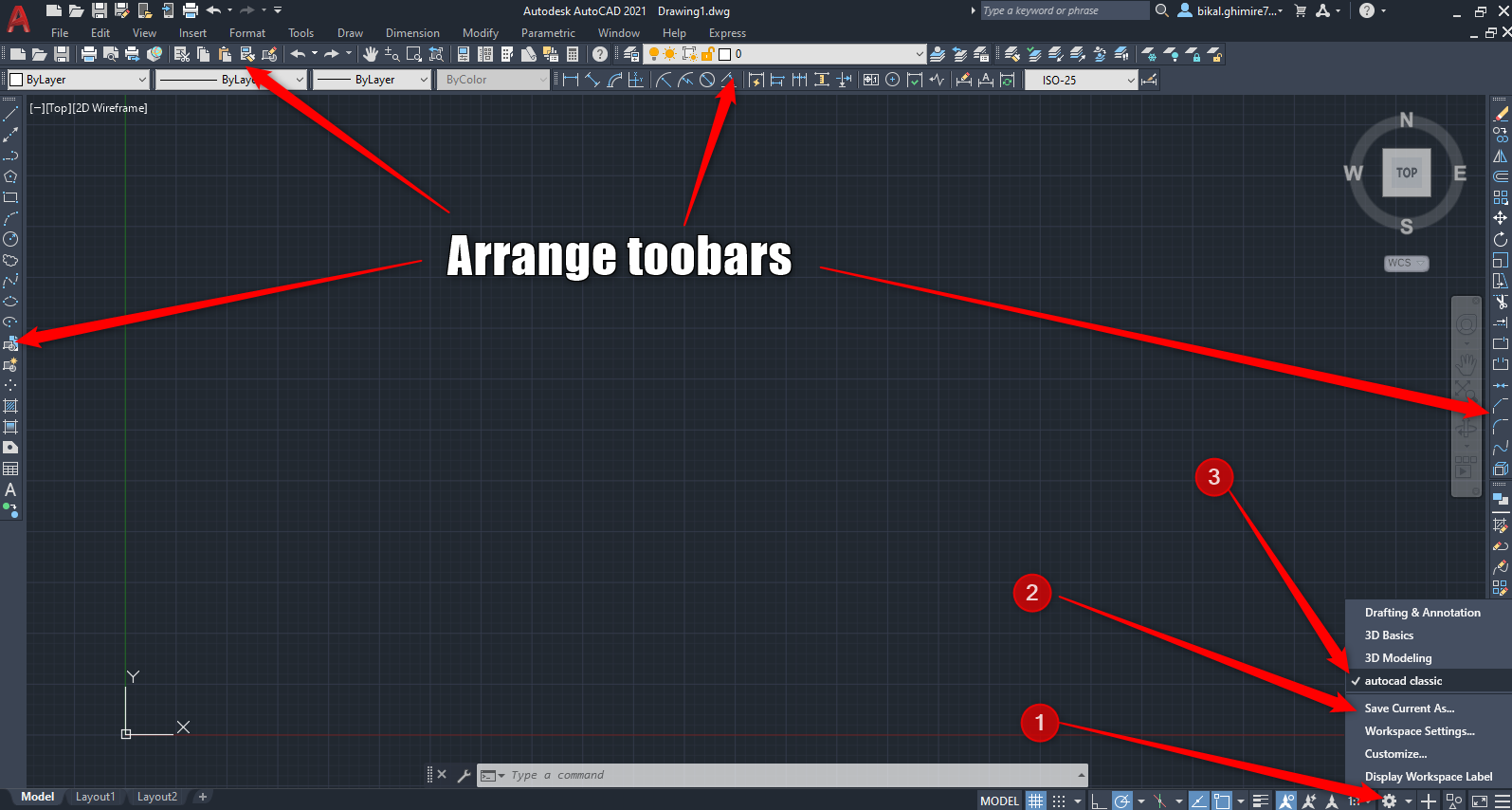Click the Rotate tool in Modify toolbar

click(1501, 239)
